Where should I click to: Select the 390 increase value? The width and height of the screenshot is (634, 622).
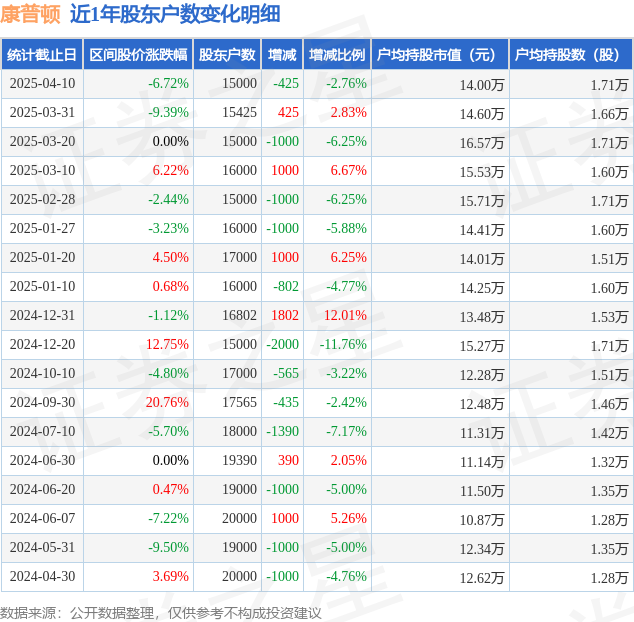click(288, 460)
